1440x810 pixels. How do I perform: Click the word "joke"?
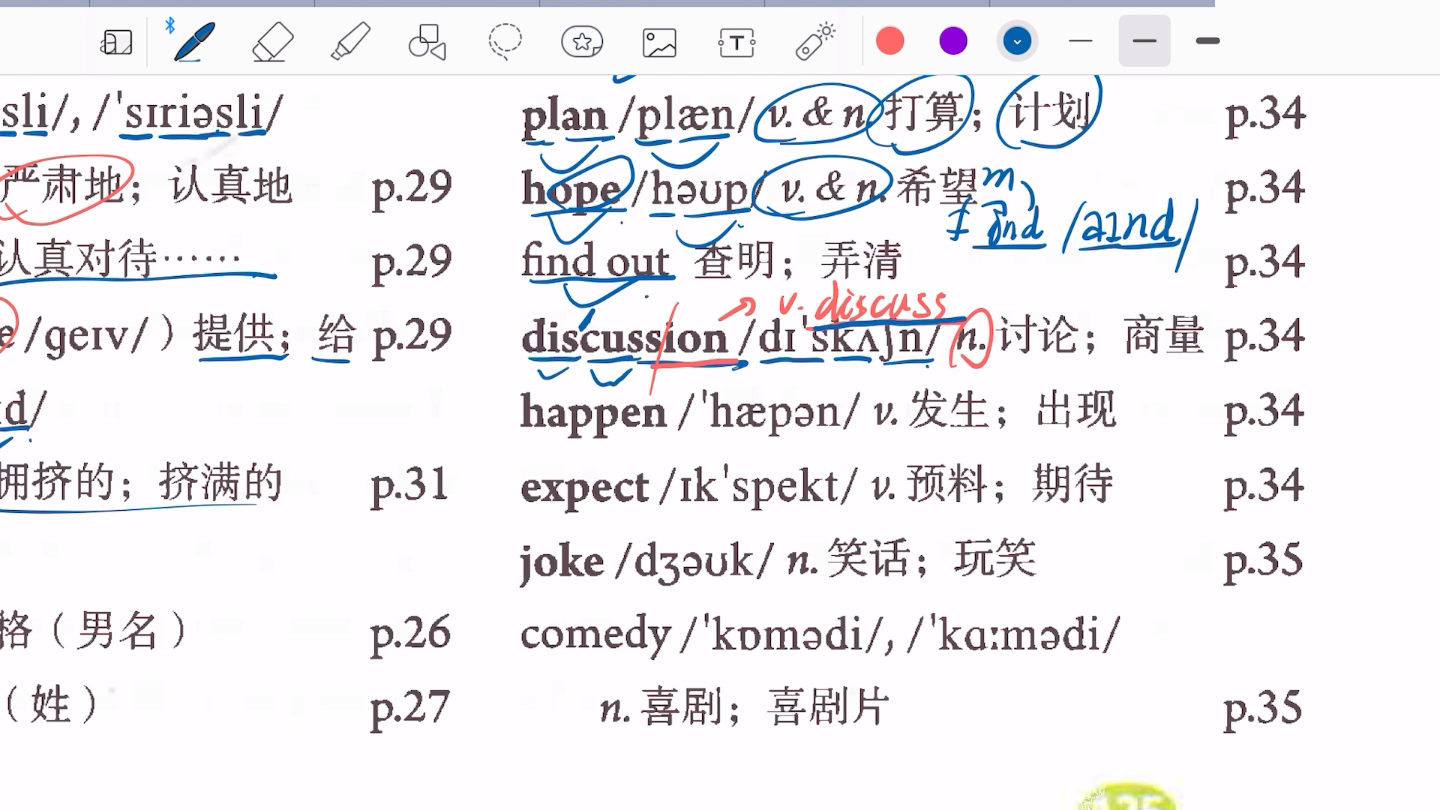(562, 560)
